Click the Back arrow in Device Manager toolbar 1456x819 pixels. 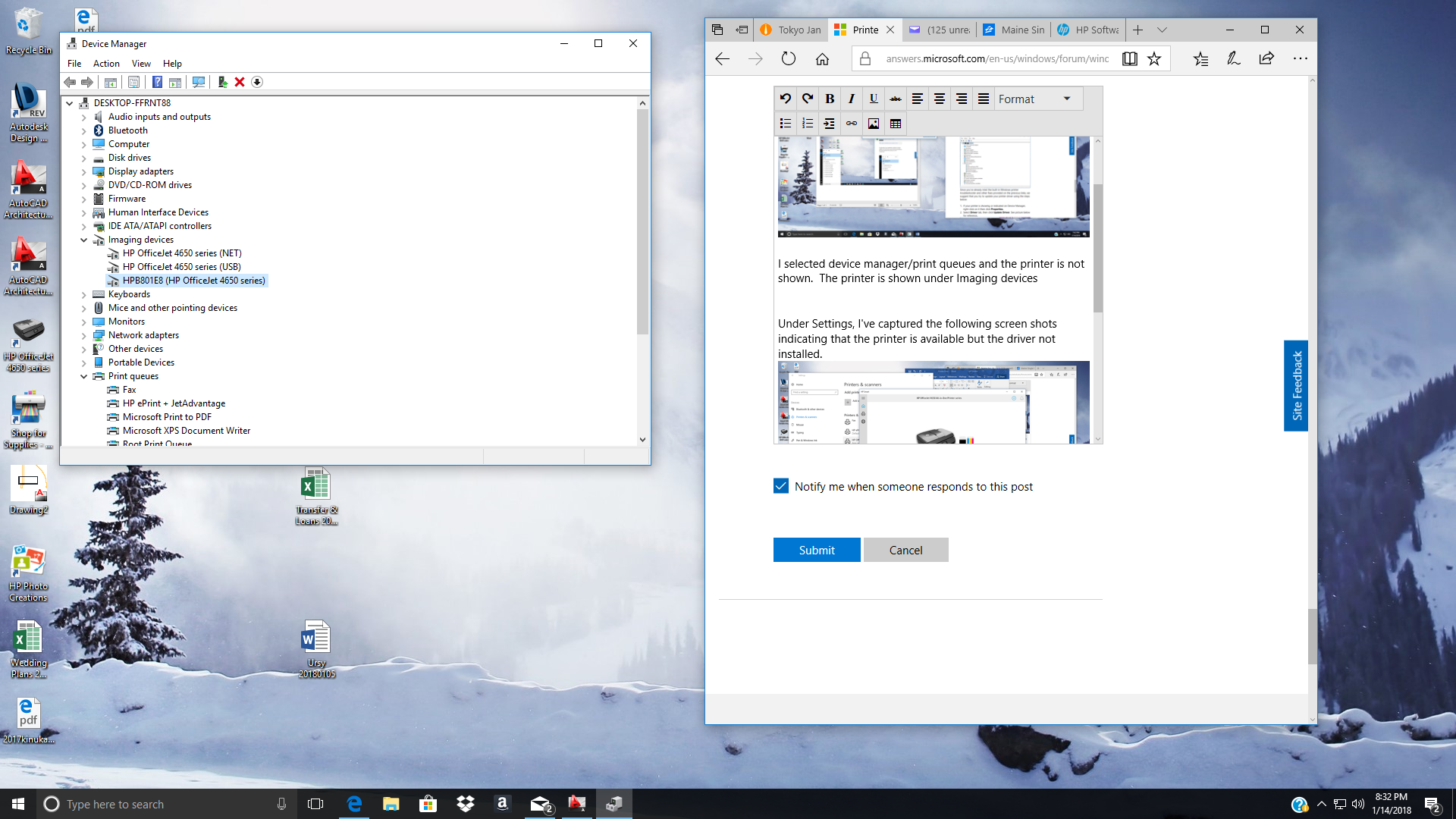point(70,82)
